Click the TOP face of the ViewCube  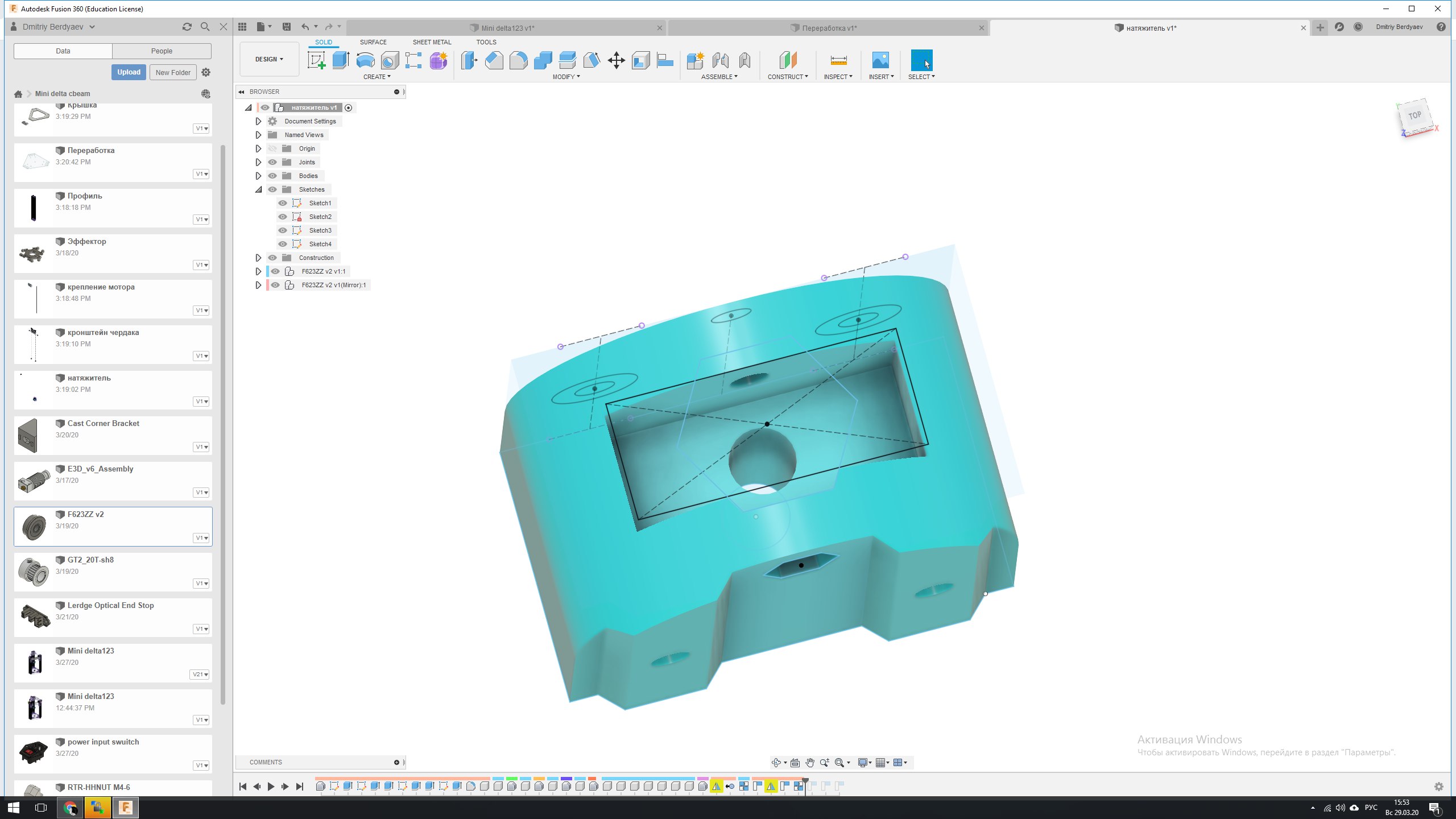(1414, 116)
